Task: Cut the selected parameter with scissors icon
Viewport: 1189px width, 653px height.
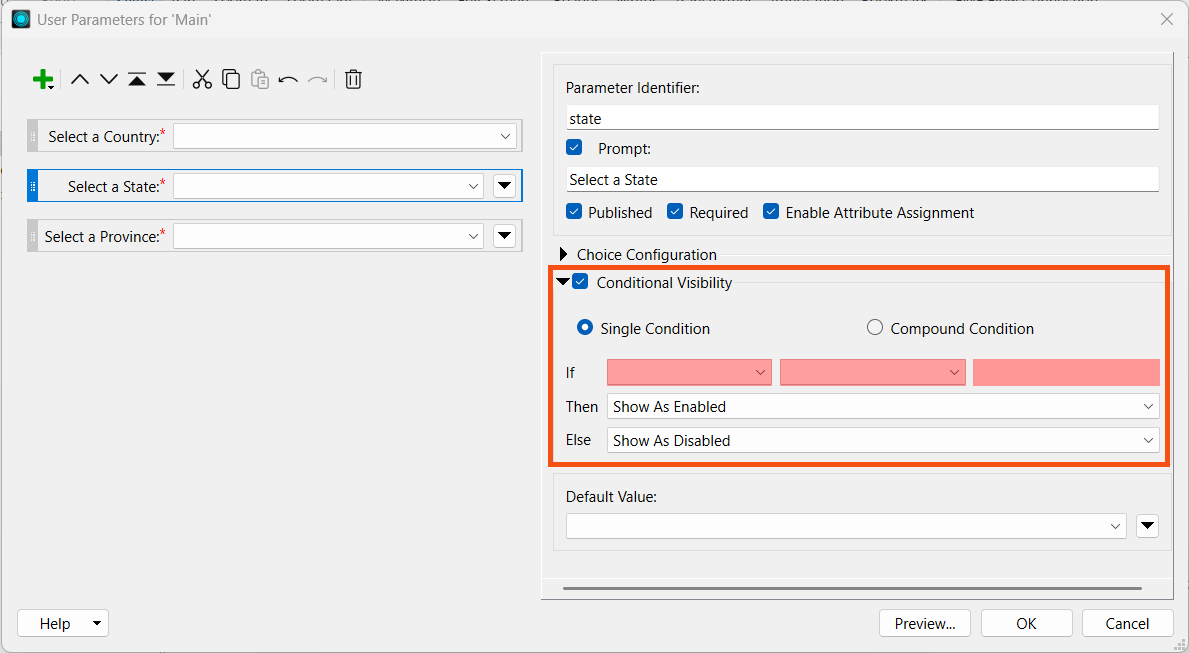Action: pos(202,79)
